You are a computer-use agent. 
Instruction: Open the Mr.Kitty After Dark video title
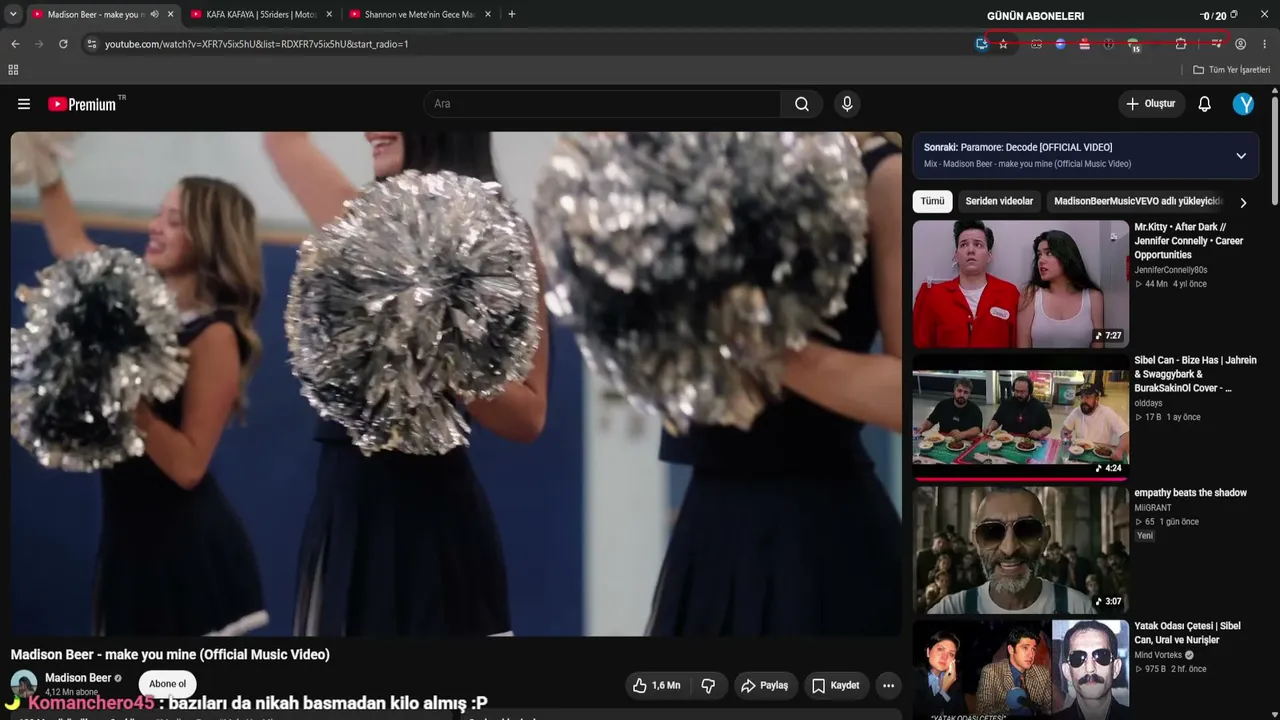click(1190, 241)
